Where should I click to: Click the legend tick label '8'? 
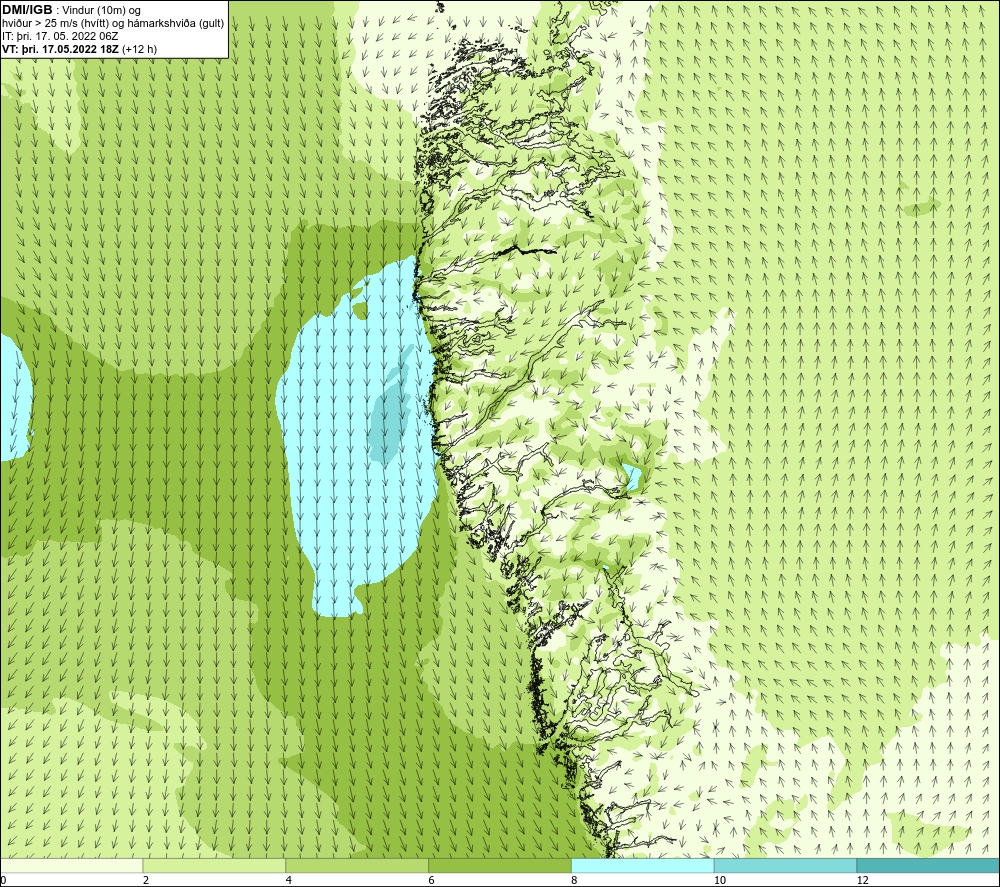coord(575,880)
